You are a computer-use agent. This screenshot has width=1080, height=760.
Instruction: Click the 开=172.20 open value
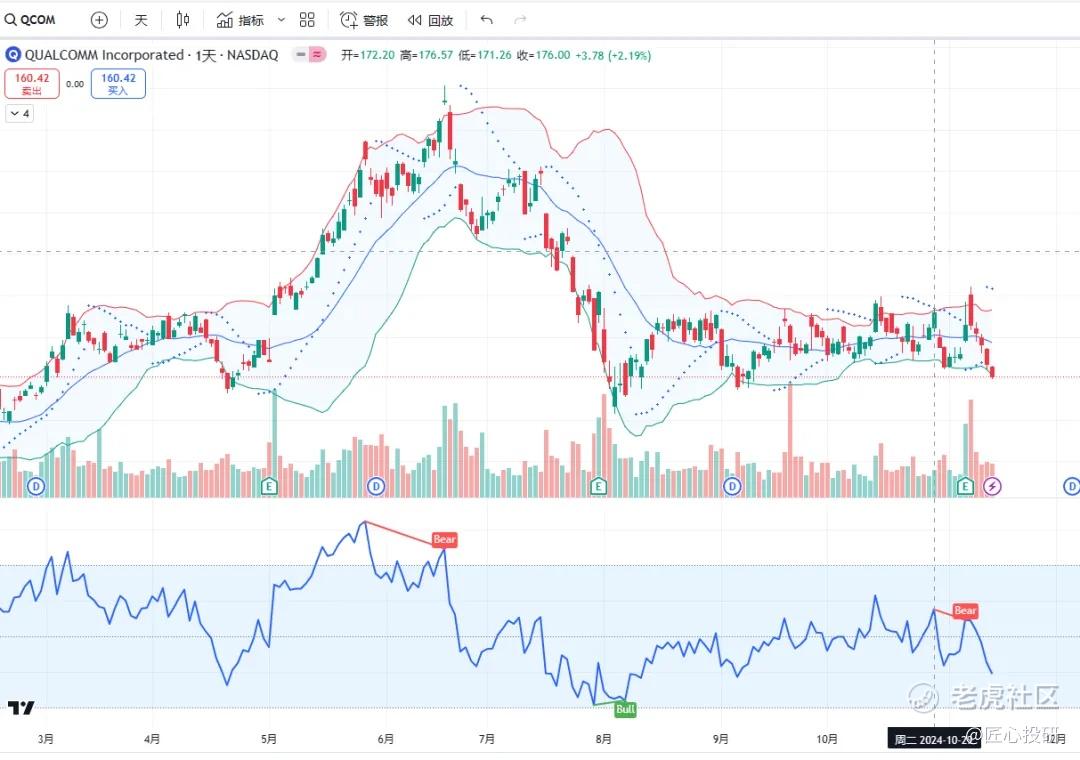(x=368, y=55)
